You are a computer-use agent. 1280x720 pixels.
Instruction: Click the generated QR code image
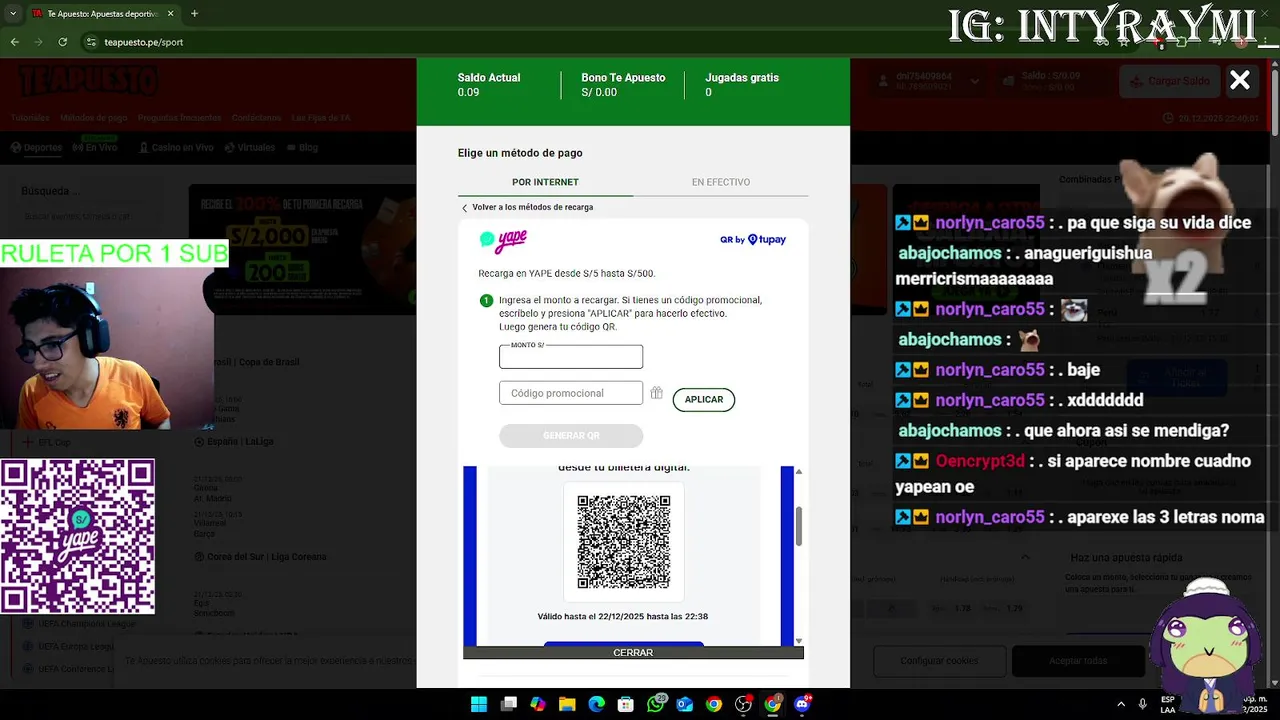(x=624, y=542)
